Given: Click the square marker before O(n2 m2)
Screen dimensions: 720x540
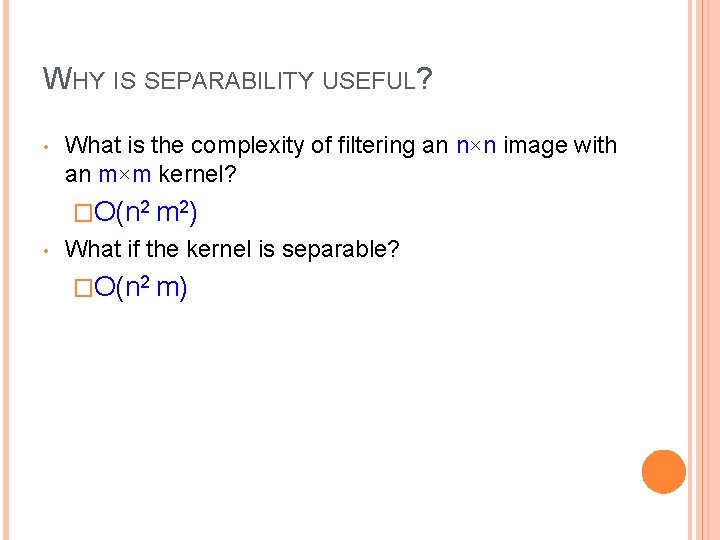Looking at the screenshot, I should click(83, 214).
